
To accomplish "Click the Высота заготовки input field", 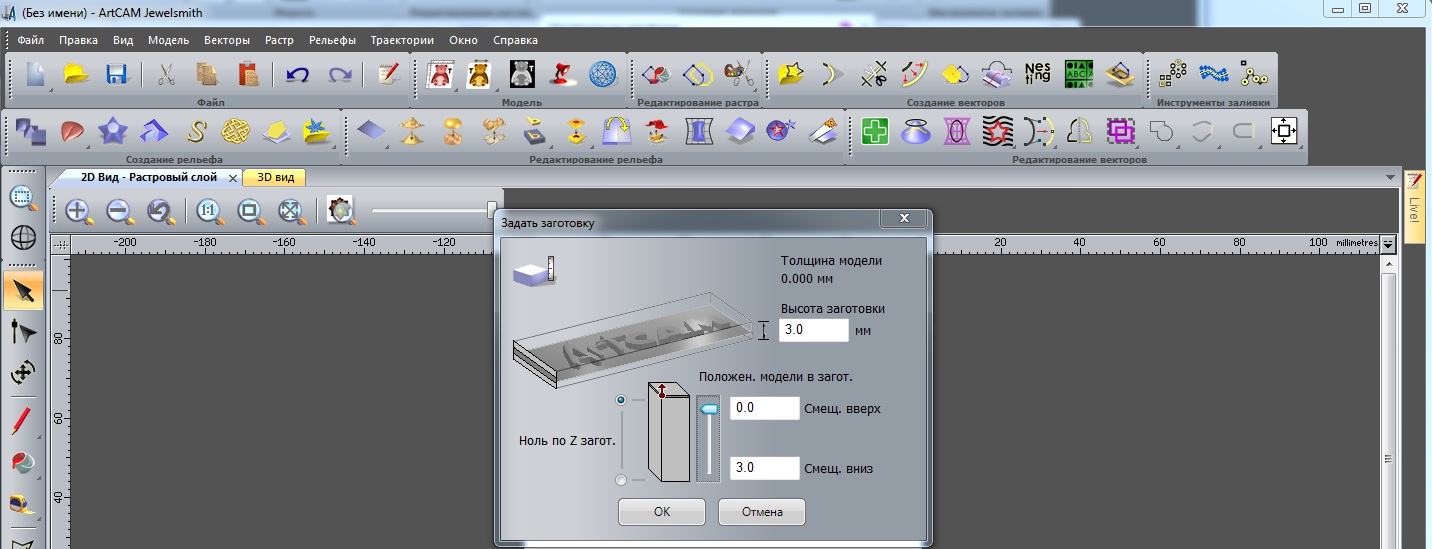I will (x=814, y=330).
